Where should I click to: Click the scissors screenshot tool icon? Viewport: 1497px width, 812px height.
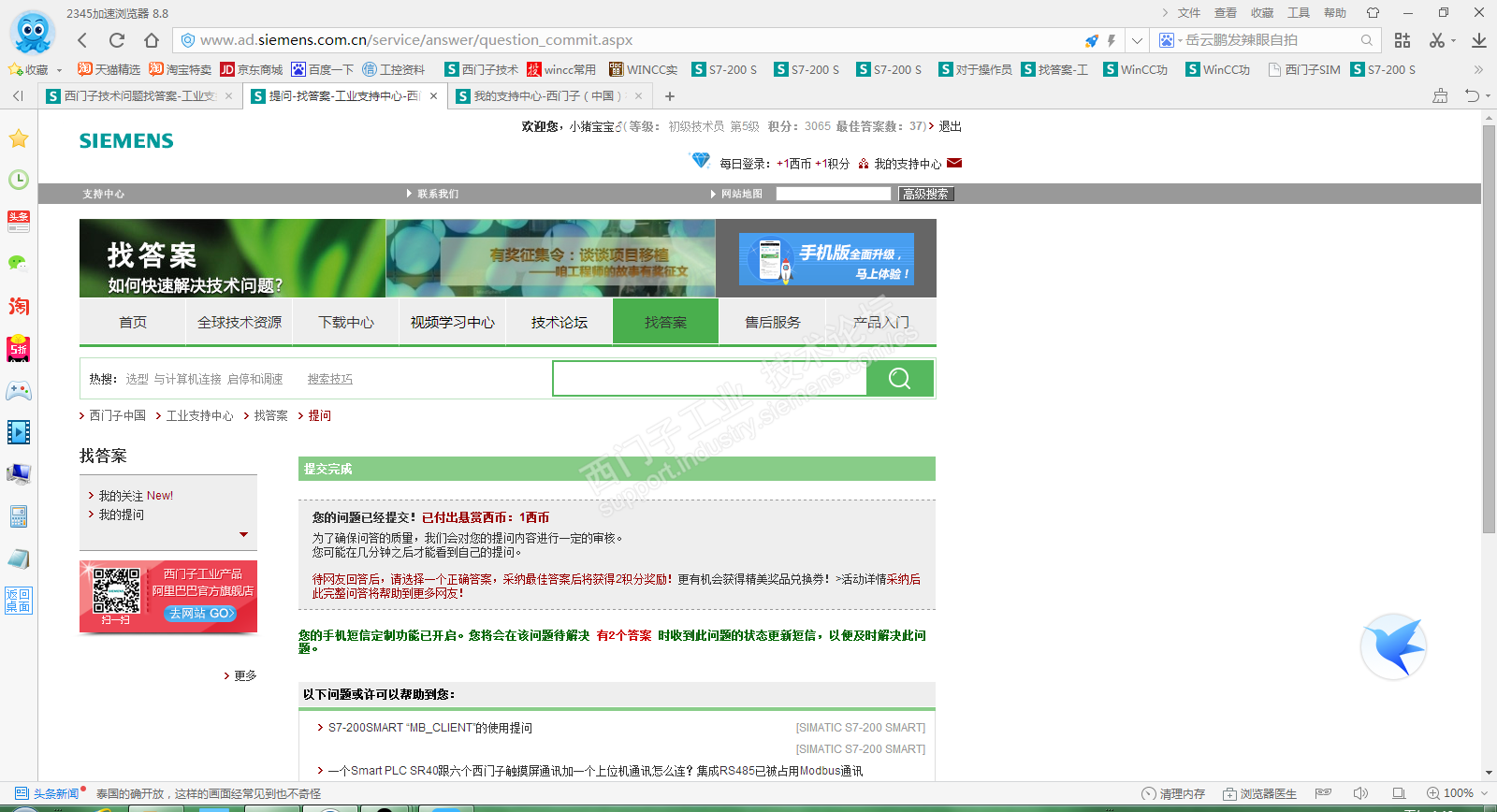(x=1437, y=40)
